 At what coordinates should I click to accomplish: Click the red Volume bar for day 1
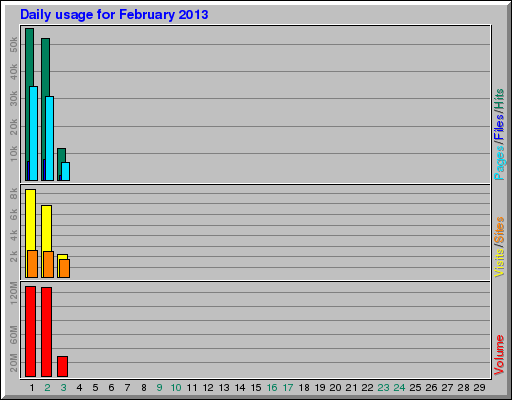pos(30,332)
